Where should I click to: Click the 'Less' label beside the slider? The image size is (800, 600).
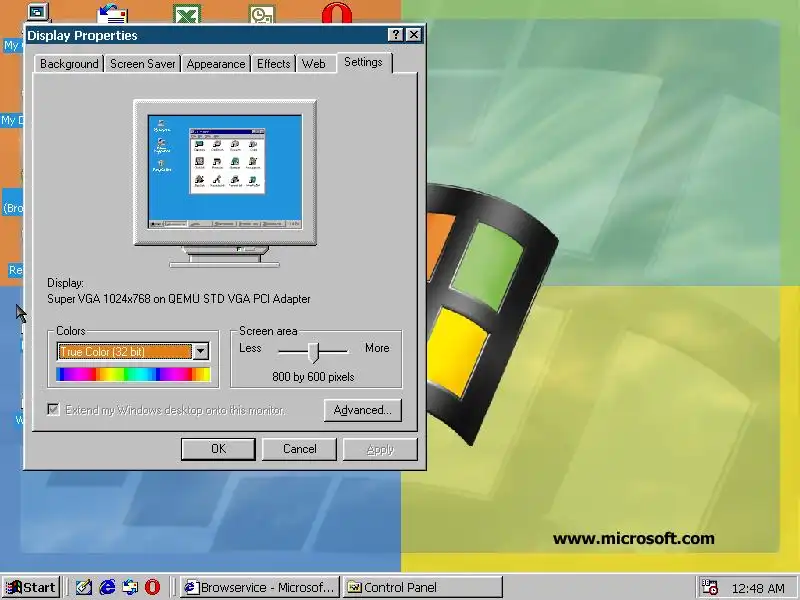click(250, 348)
